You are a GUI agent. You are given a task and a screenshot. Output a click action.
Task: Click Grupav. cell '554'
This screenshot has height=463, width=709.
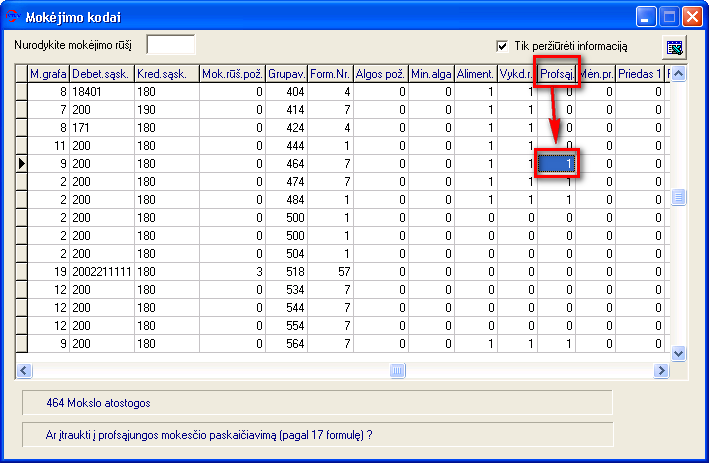coord(287,326)
